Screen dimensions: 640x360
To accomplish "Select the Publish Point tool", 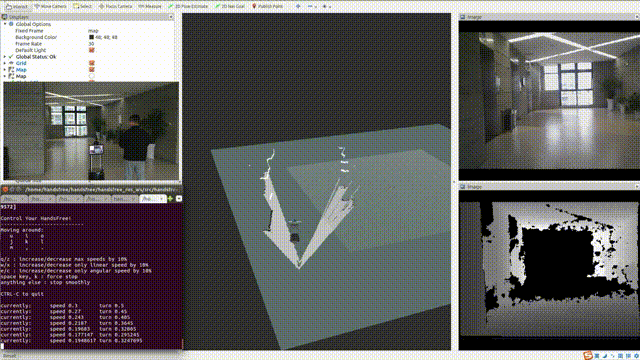I will click(x=267, y=7).
